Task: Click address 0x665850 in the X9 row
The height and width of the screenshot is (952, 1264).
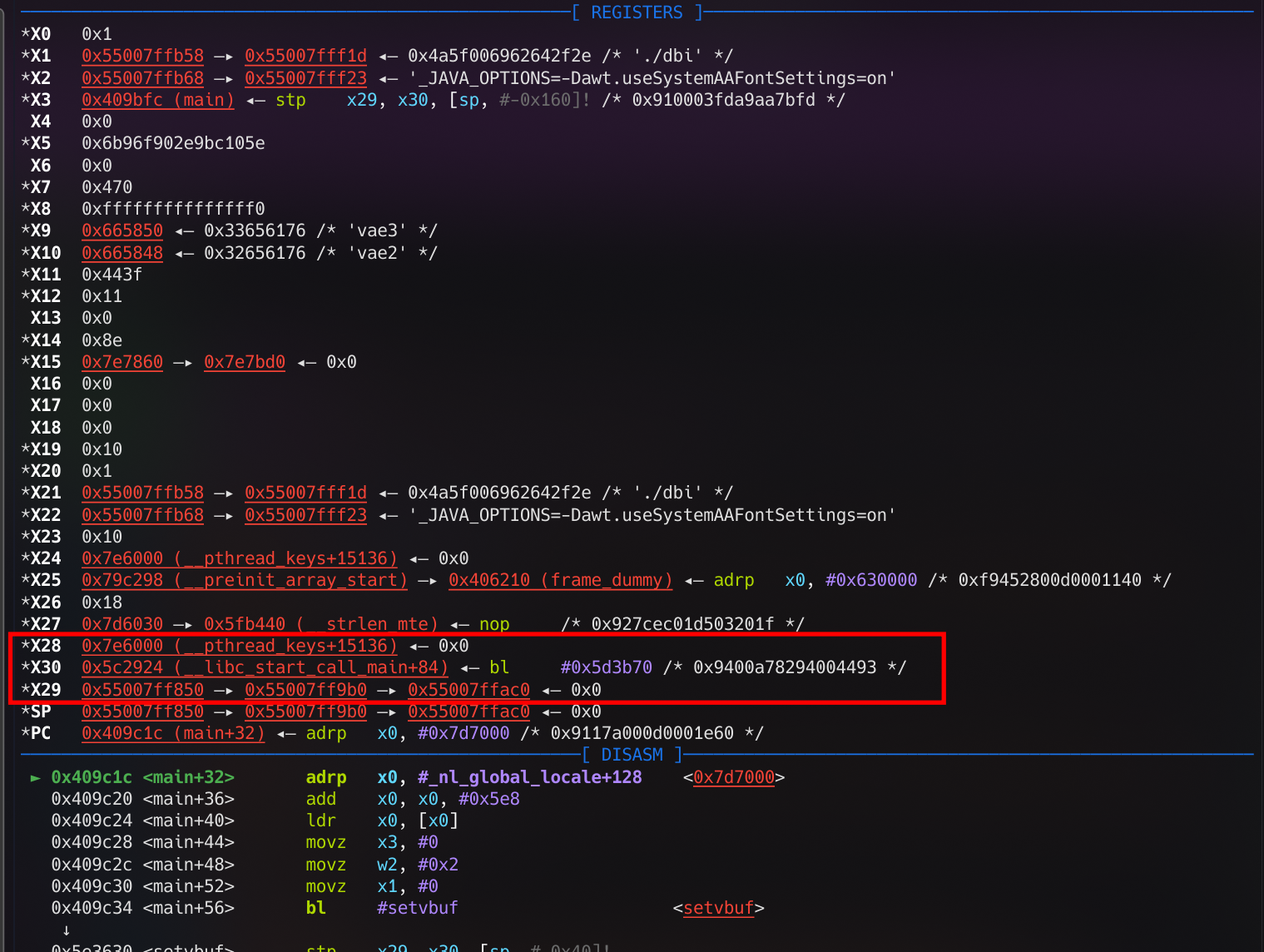Action: point(122,231)
